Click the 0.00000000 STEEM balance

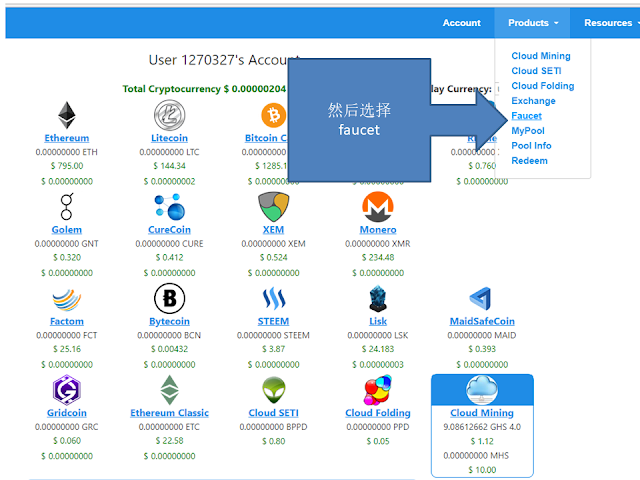(273, 336)
